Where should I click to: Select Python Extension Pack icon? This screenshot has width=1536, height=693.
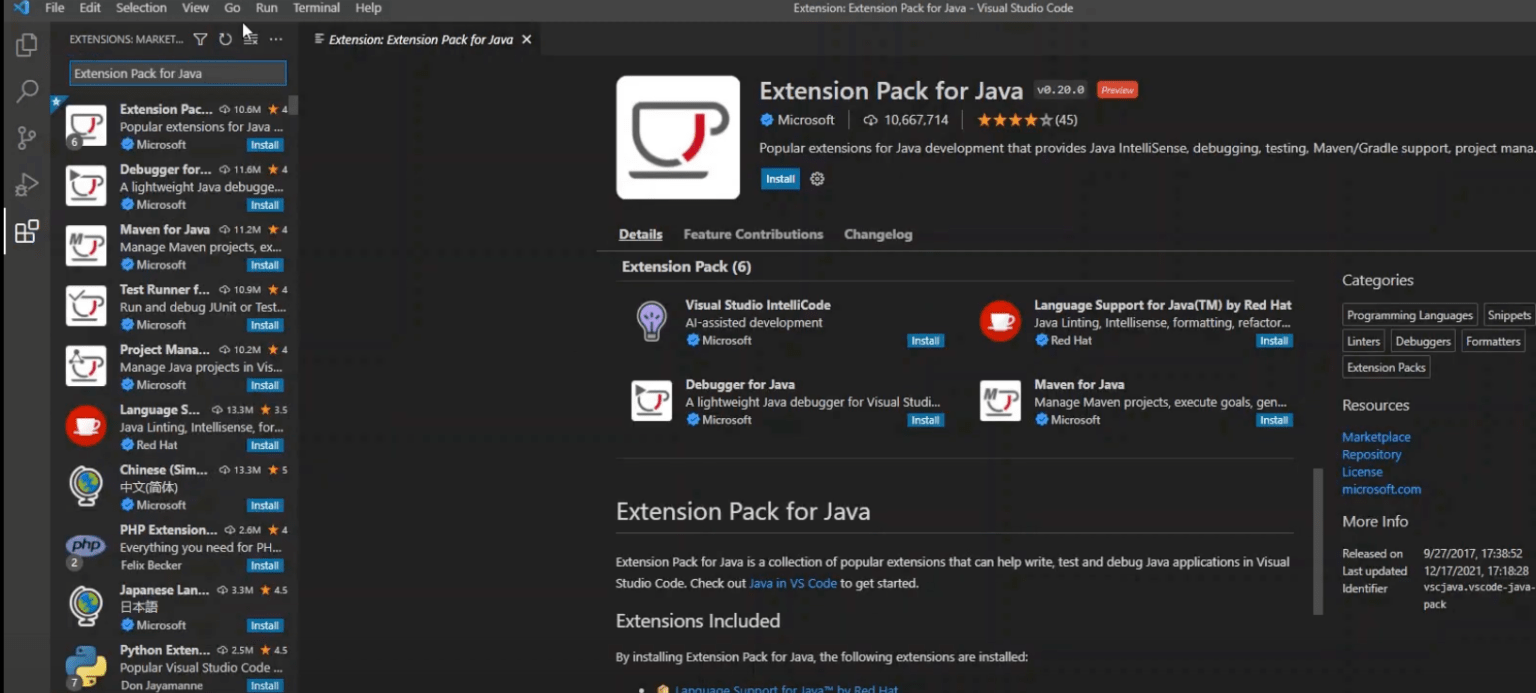point(86,666)
